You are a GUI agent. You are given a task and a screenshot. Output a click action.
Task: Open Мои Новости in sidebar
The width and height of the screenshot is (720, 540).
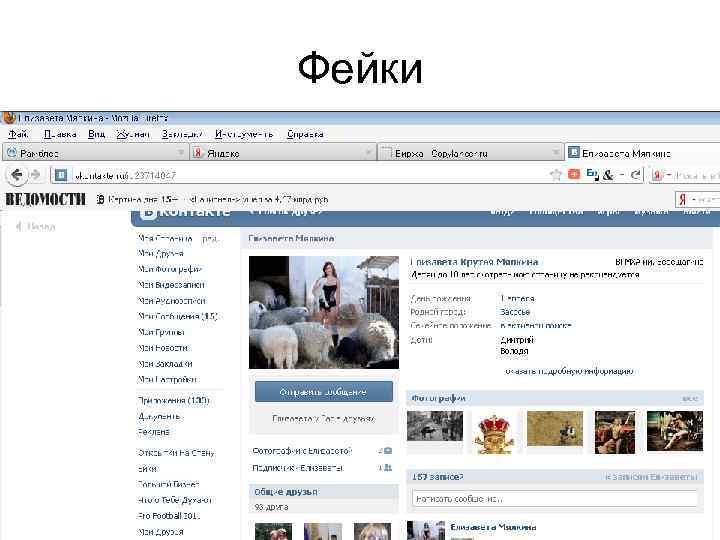163,348
